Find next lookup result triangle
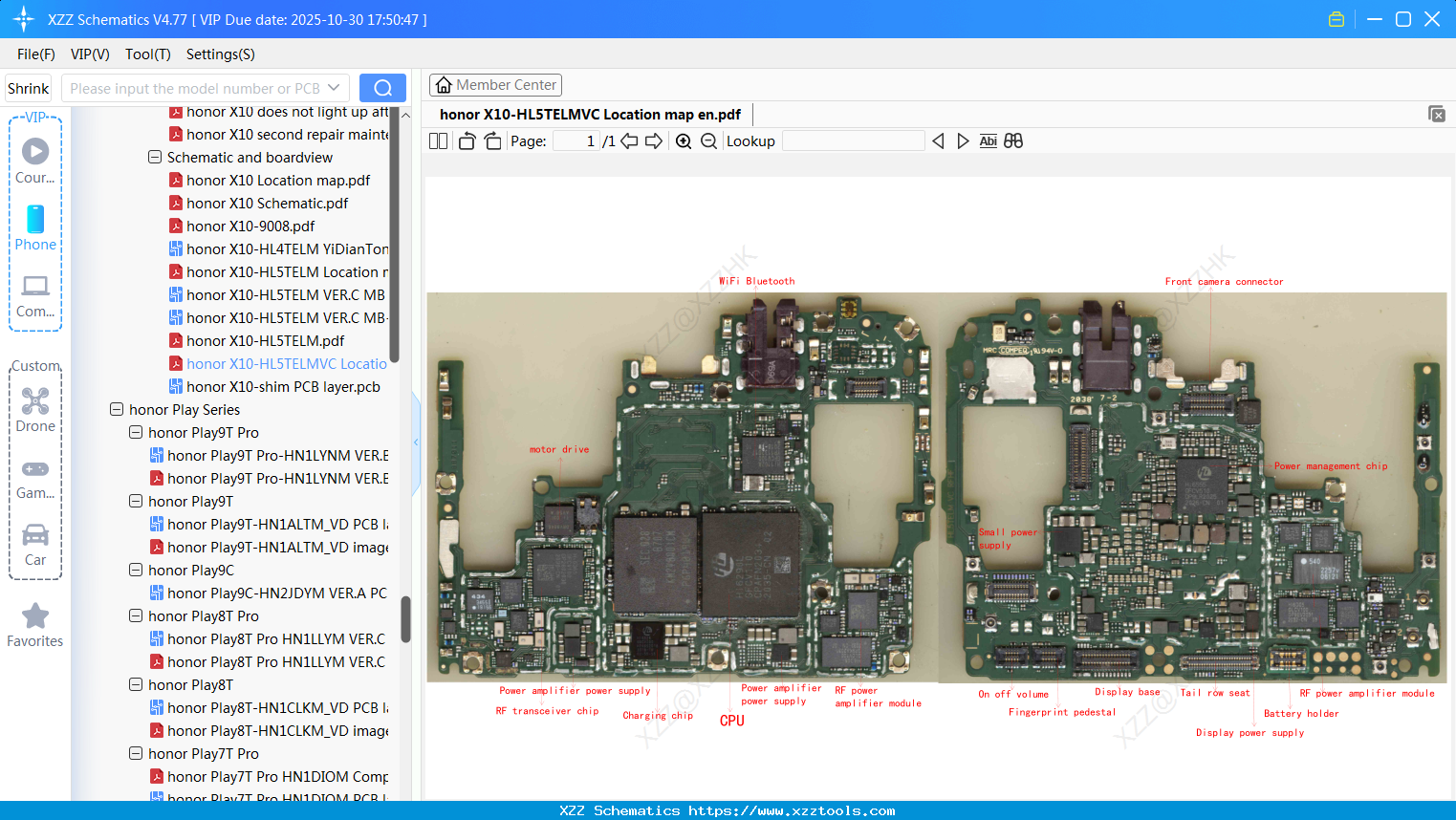 tap(963, 141)
